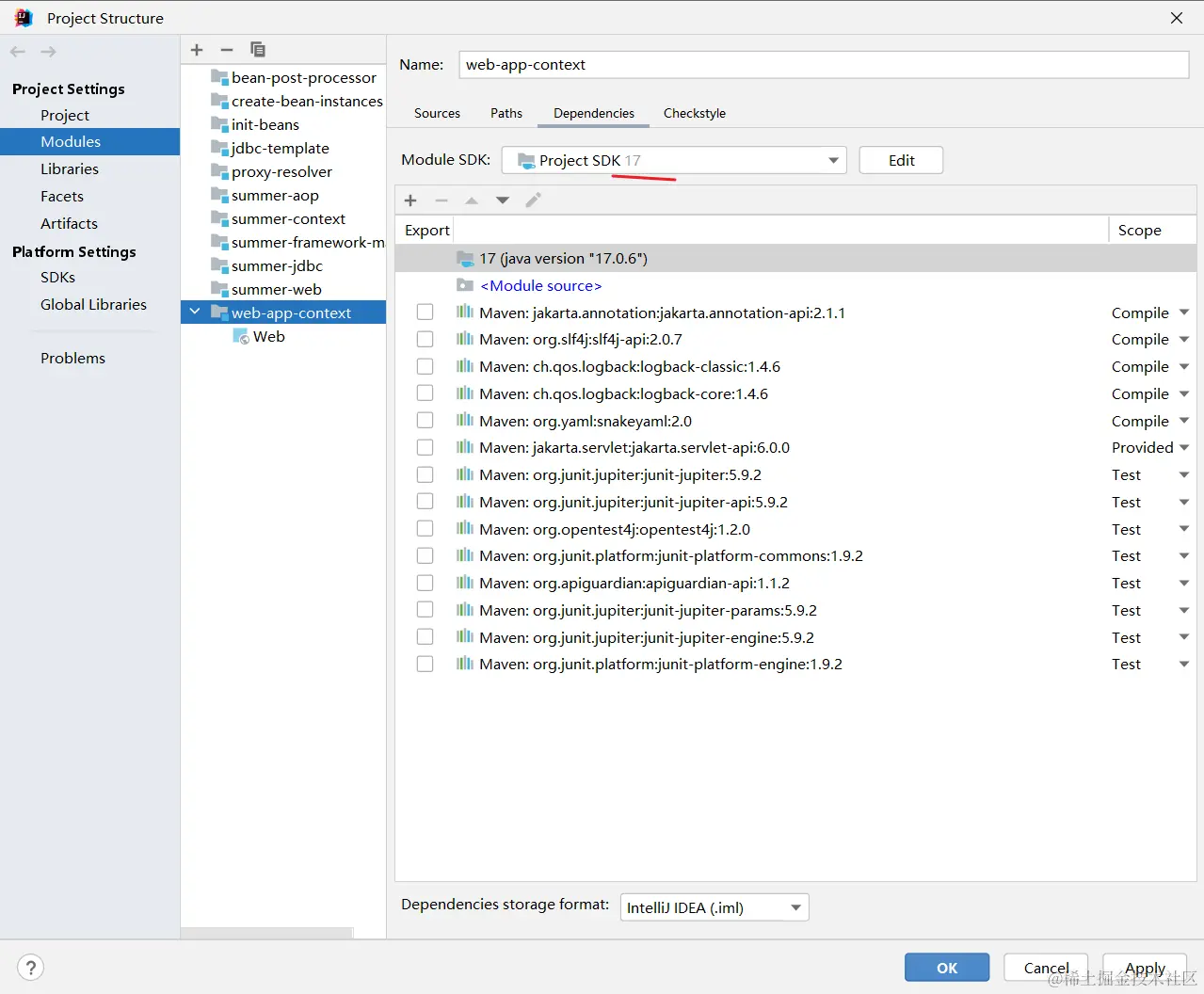
Task: Tick export checkbox for opentest4j:1.2.0
Action: coord(425,529)
